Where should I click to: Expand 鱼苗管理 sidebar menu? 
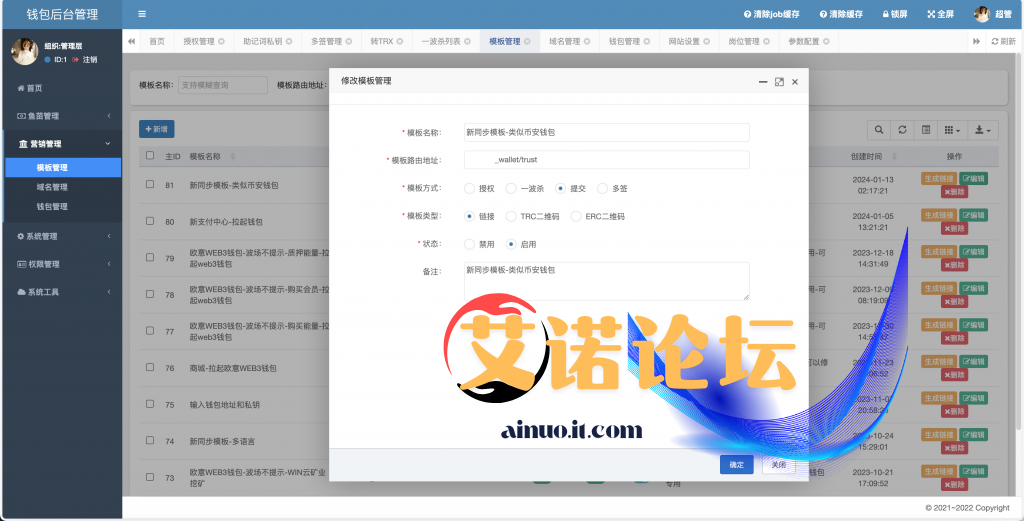click(x=62, y=116)
